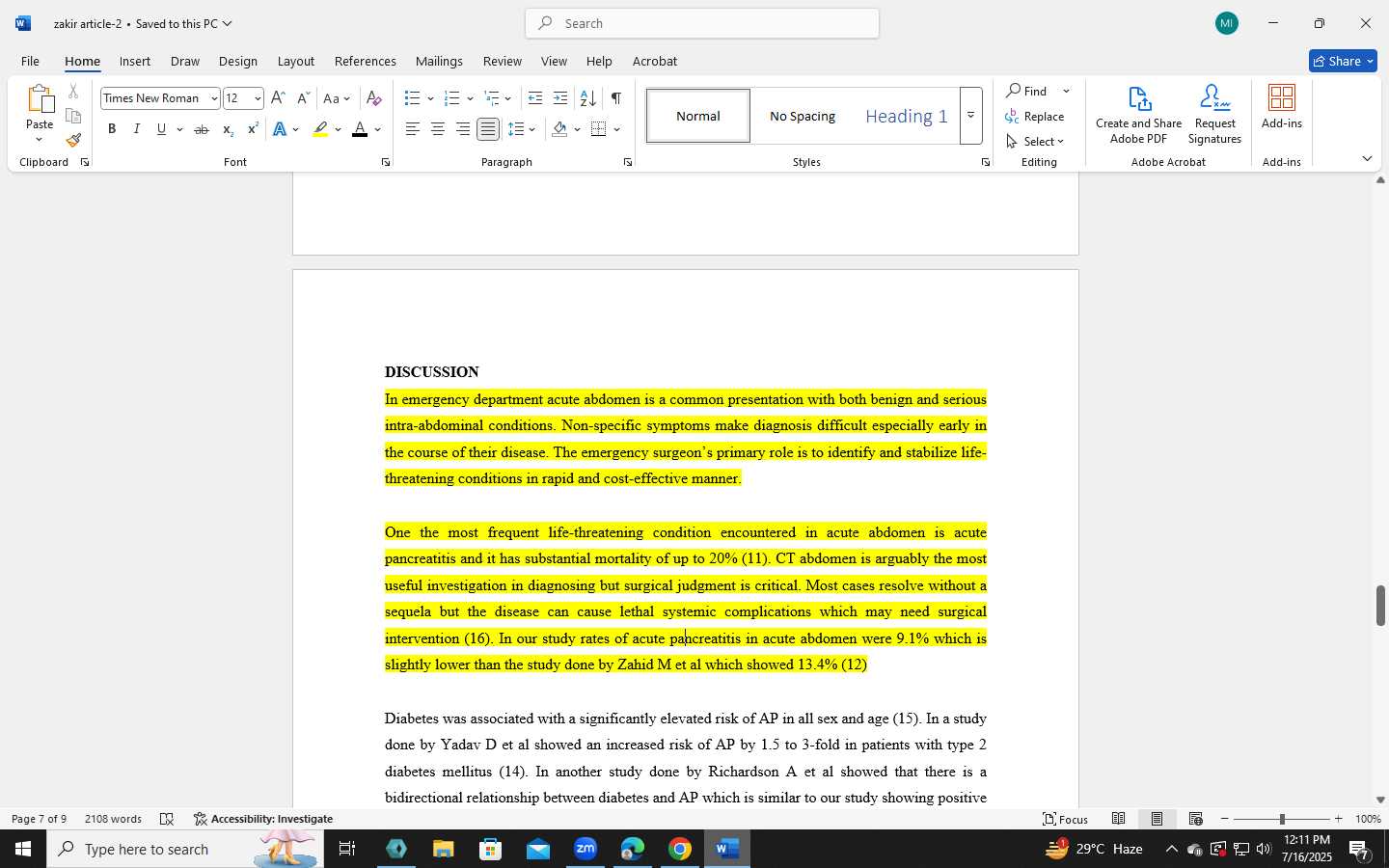Toggle superscript formatting
This screenshot has height=868, width=1389.
(x=252, y=129)
